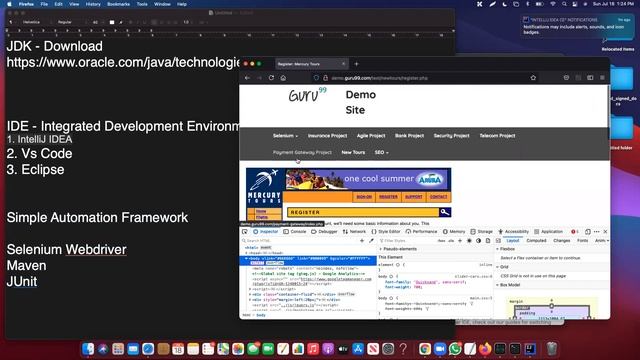
Task: Click the Firefox URL address bar
Action: coord(424,78)
